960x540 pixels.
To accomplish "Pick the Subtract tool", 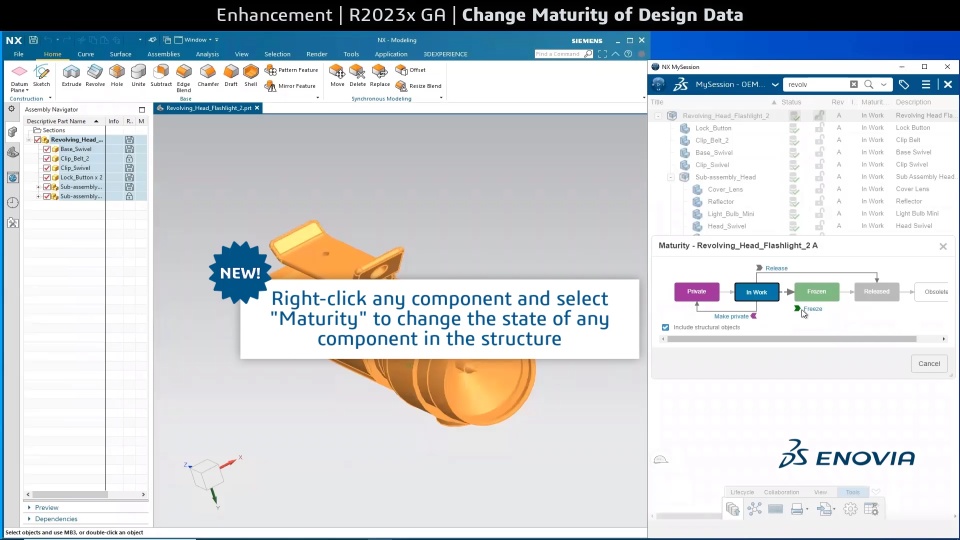I will 161,75.
